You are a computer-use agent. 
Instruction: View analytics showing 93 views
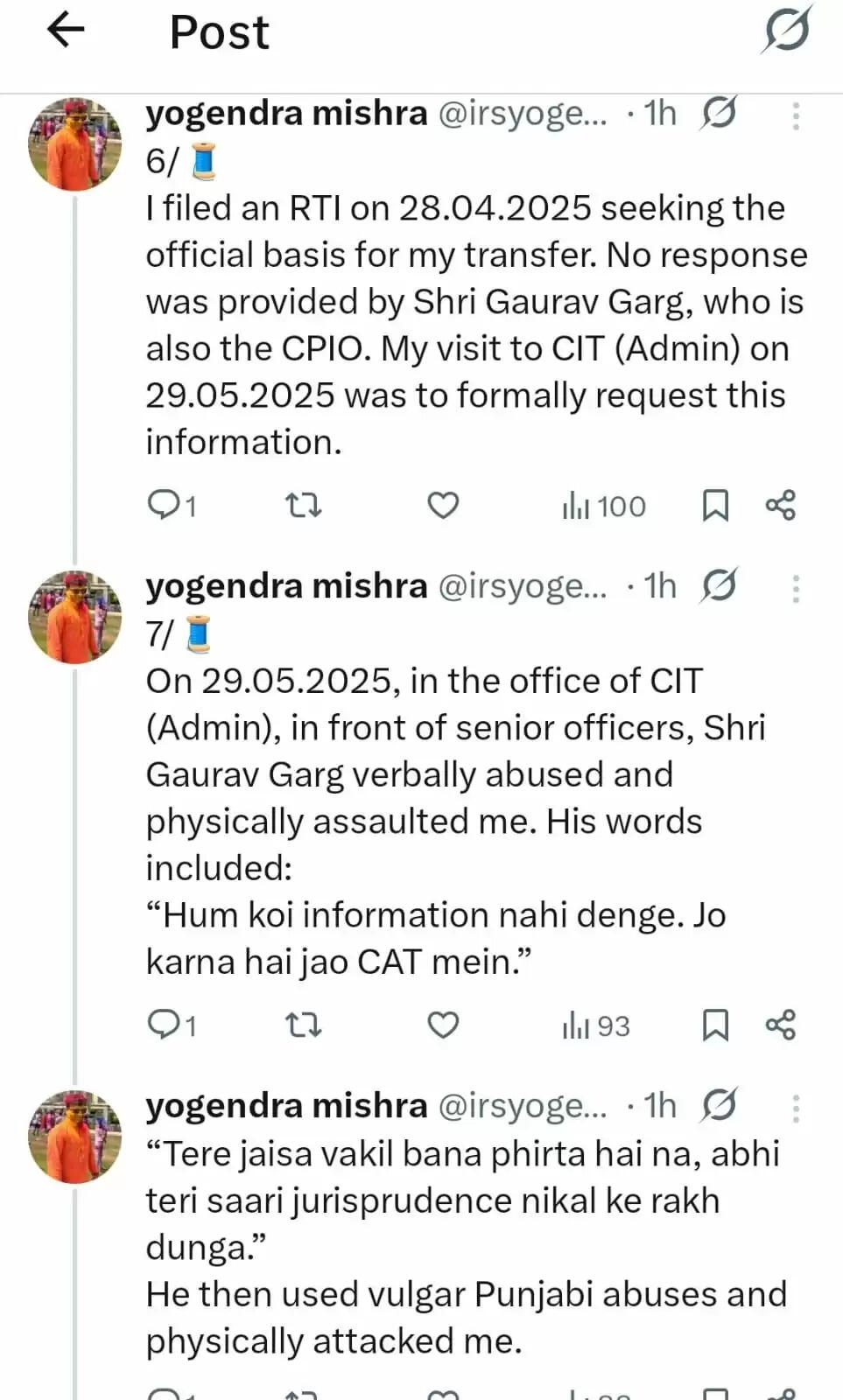tap(596, 1025)
